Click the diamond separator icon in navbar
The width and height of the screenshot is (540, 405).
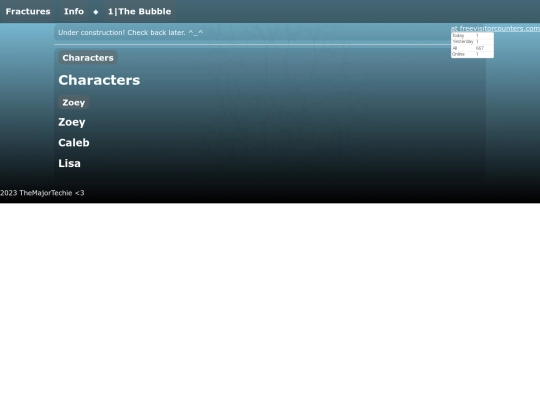tap(96, 12)
